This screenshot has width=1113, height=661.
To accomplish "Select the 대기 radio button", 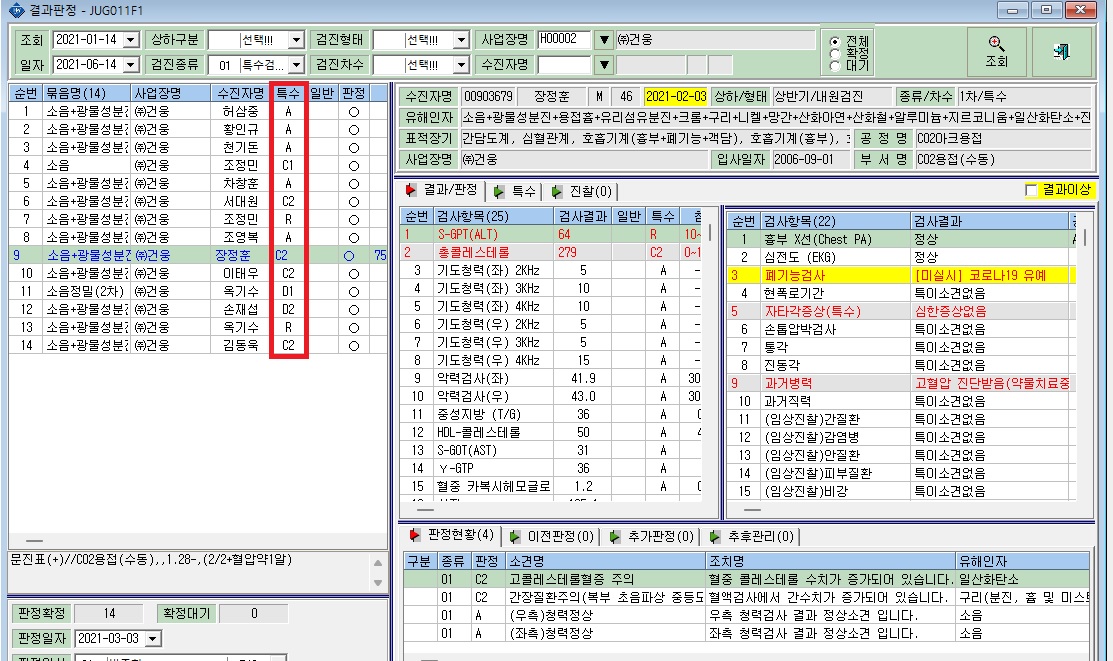I will pos(835,65).
